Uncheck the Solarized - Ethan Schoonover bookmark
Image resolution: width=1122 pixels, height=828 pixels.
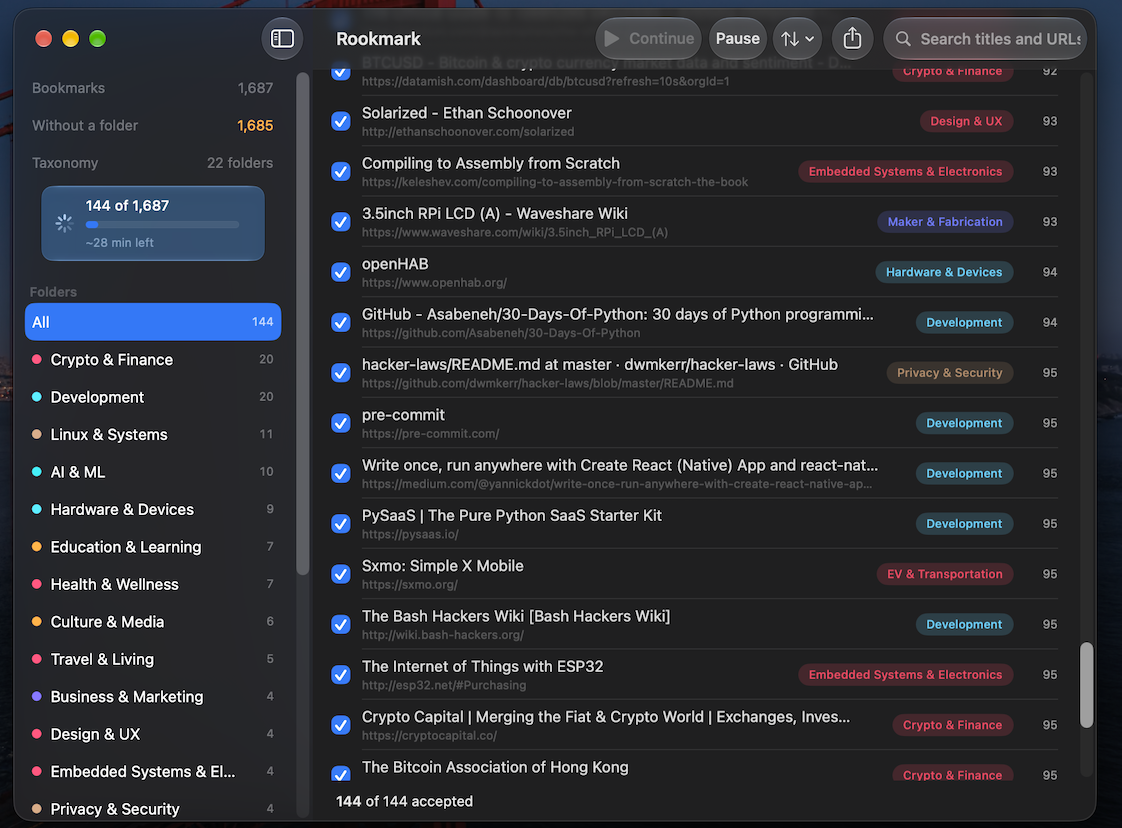pos(341,122)
